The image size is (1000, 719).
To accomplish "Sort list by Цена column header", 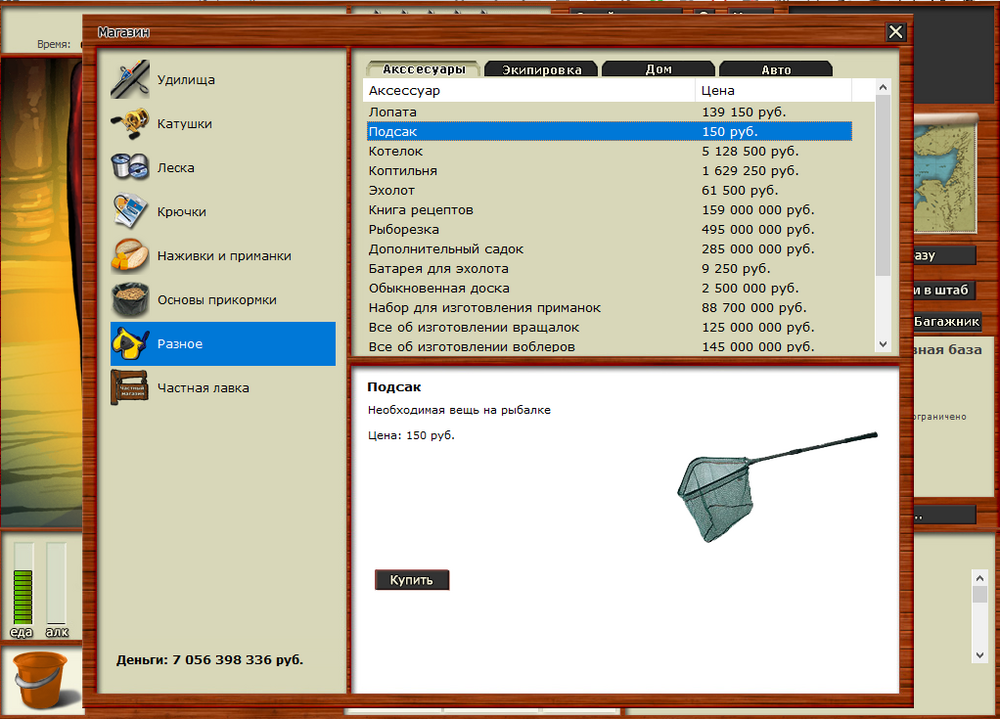I will coord(773,91).
